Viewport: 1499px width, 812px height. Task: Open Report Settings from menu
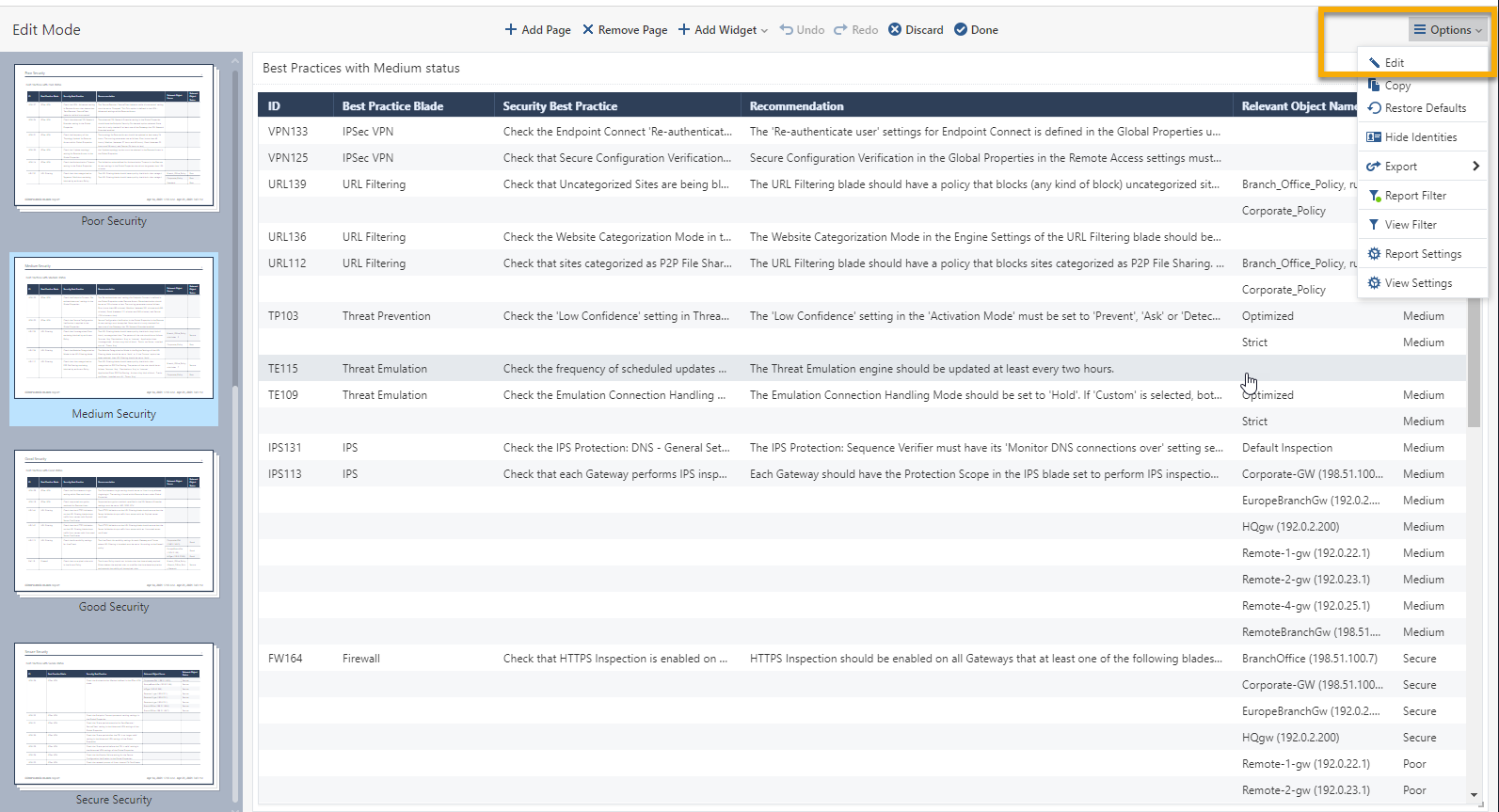tap(1422, 254)
